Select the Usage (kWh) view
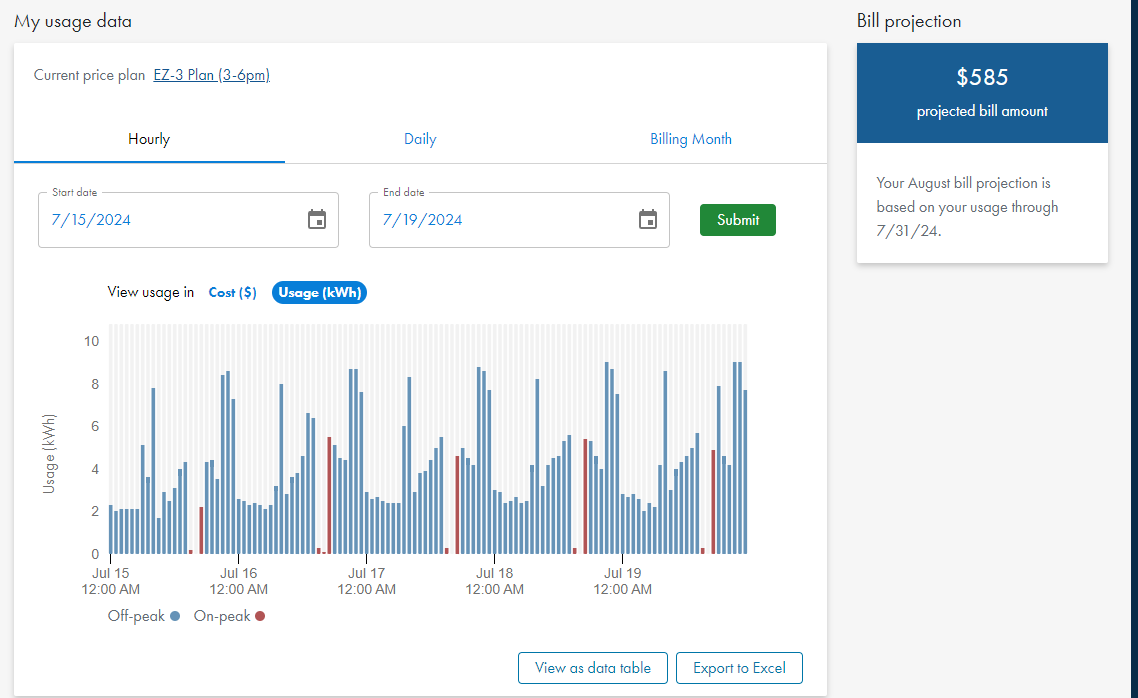Image resolution: width=1138 pixels, height=698 pixels. [319, 293]
